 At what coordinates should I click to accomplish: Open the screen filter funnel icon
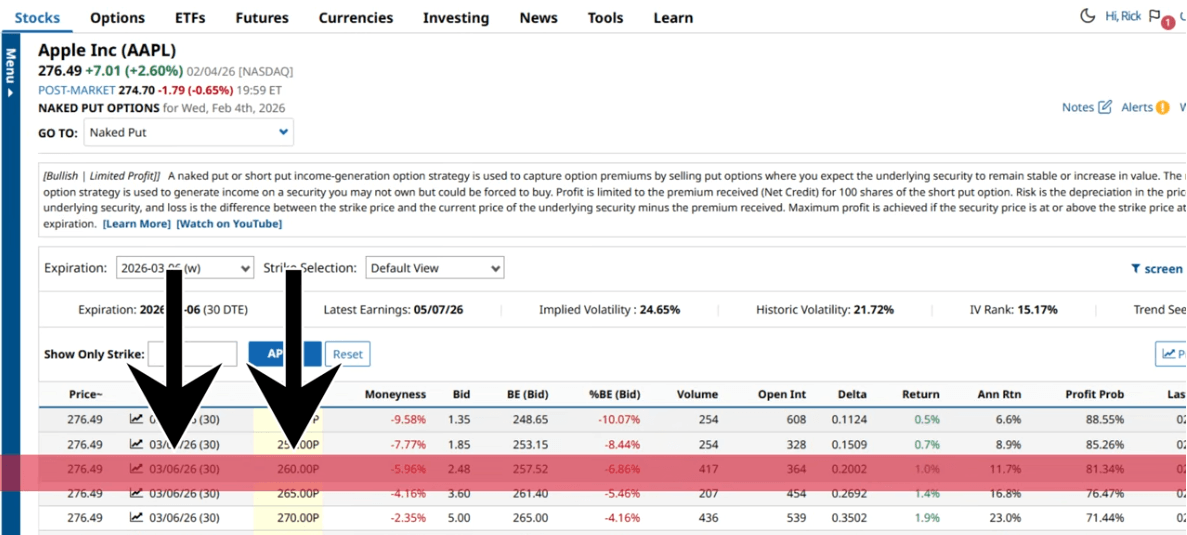(1136, 269)
